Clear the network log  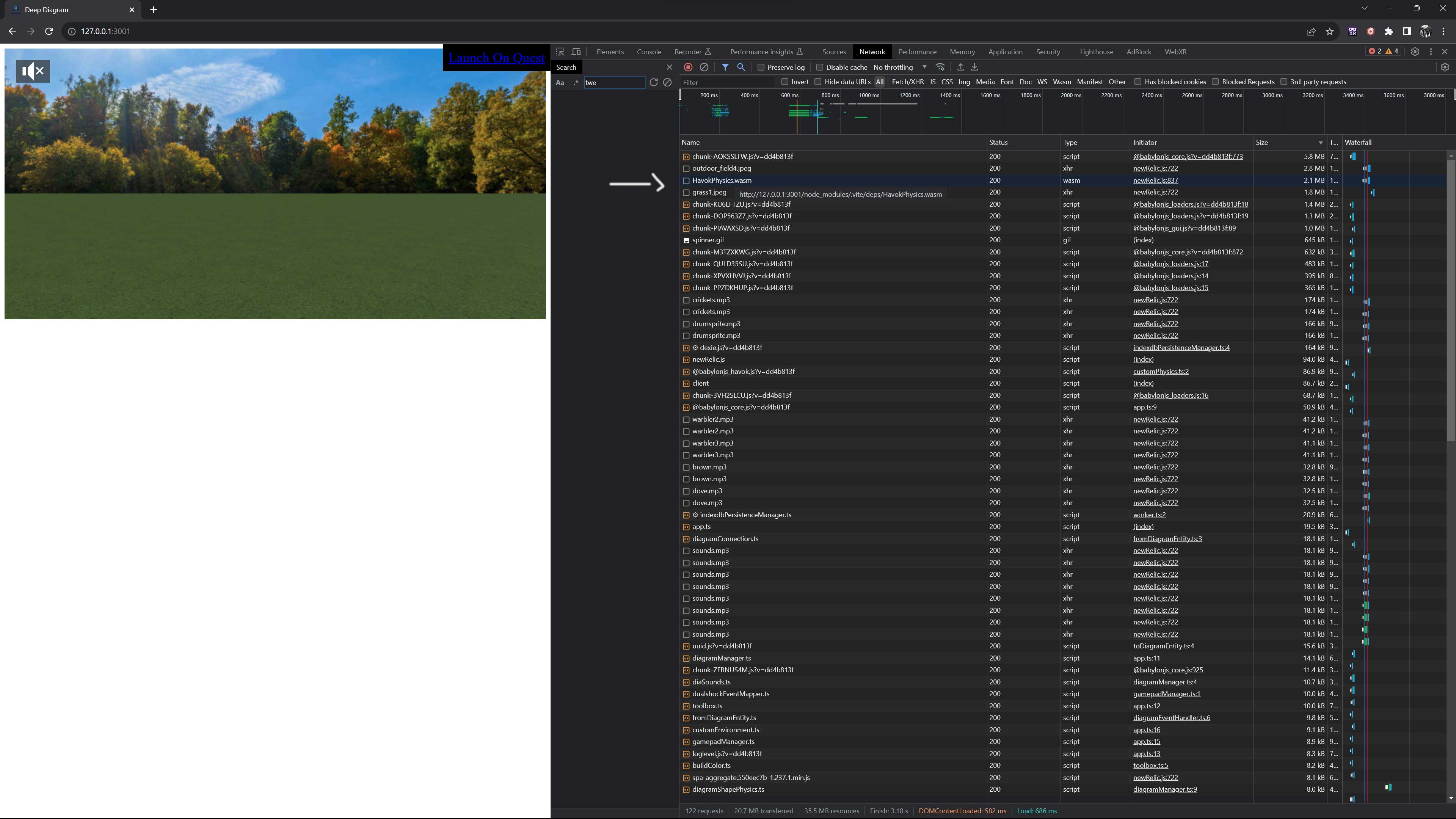[x=704, y=67]
